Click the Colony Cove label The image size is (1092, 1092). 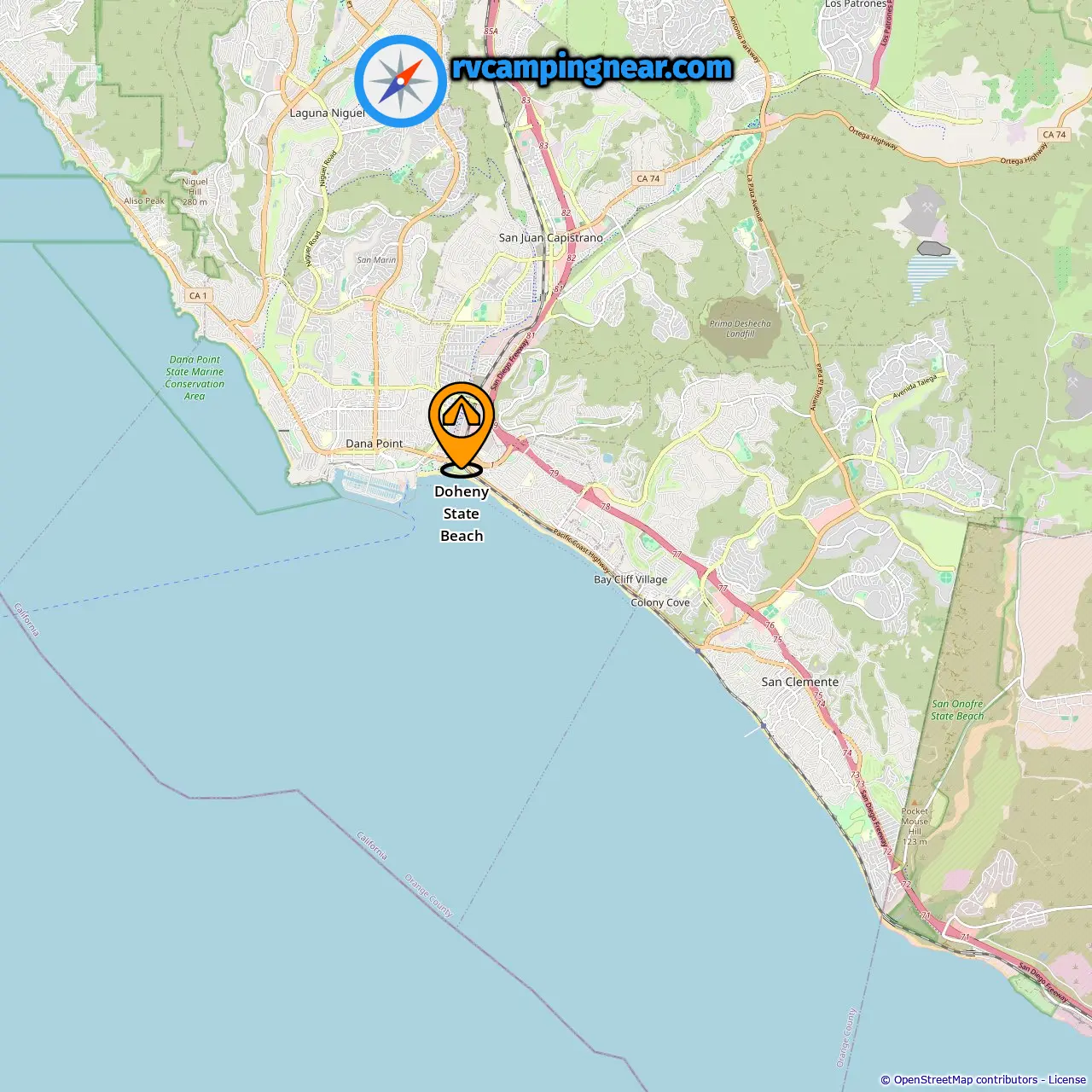click(660, 602)
